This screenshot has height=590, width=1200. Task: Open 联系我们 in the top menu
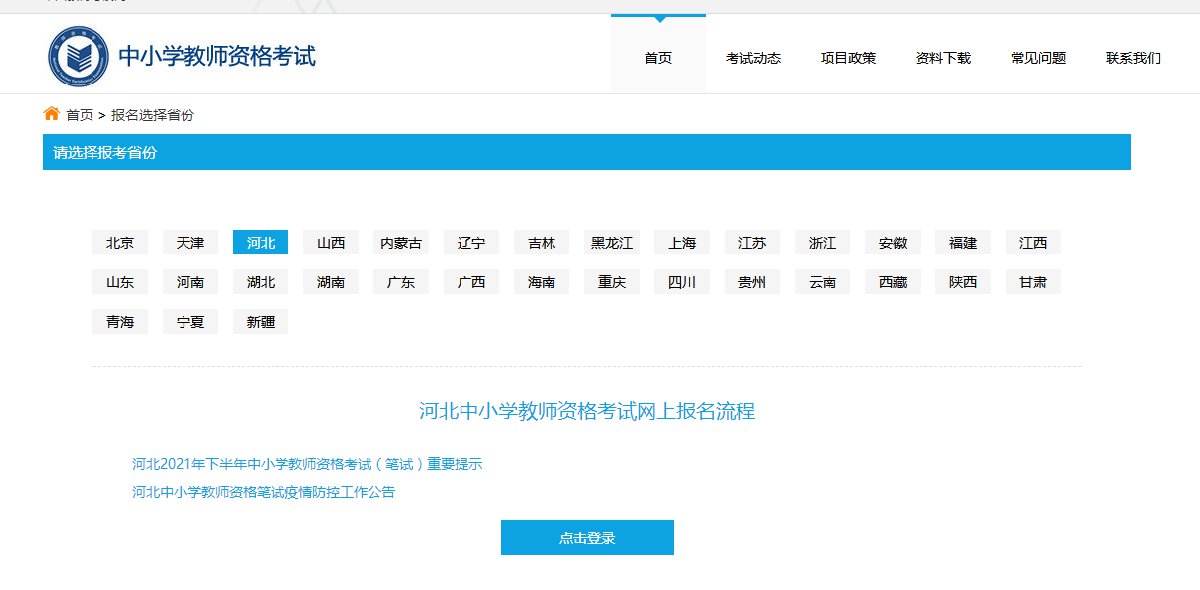click(x=1133, y=58)
